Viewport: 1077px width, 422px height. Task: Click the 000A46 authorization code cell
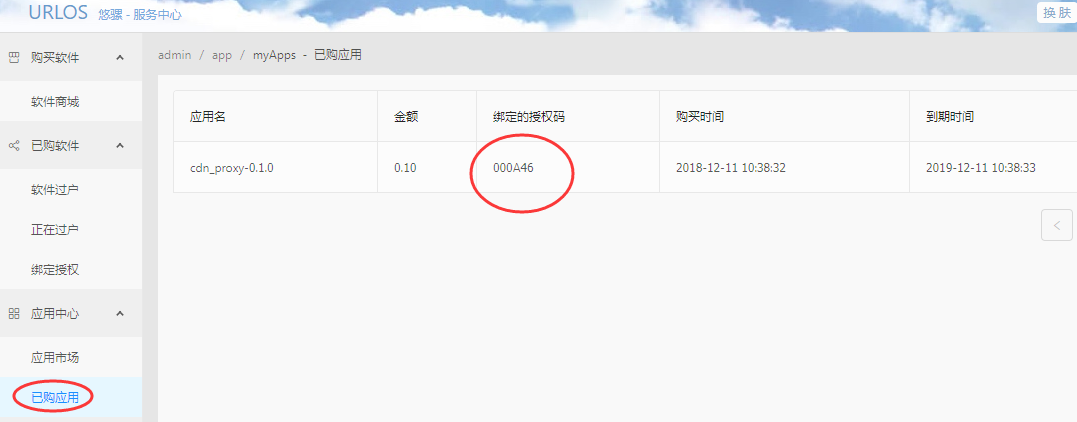click(513, 168)
